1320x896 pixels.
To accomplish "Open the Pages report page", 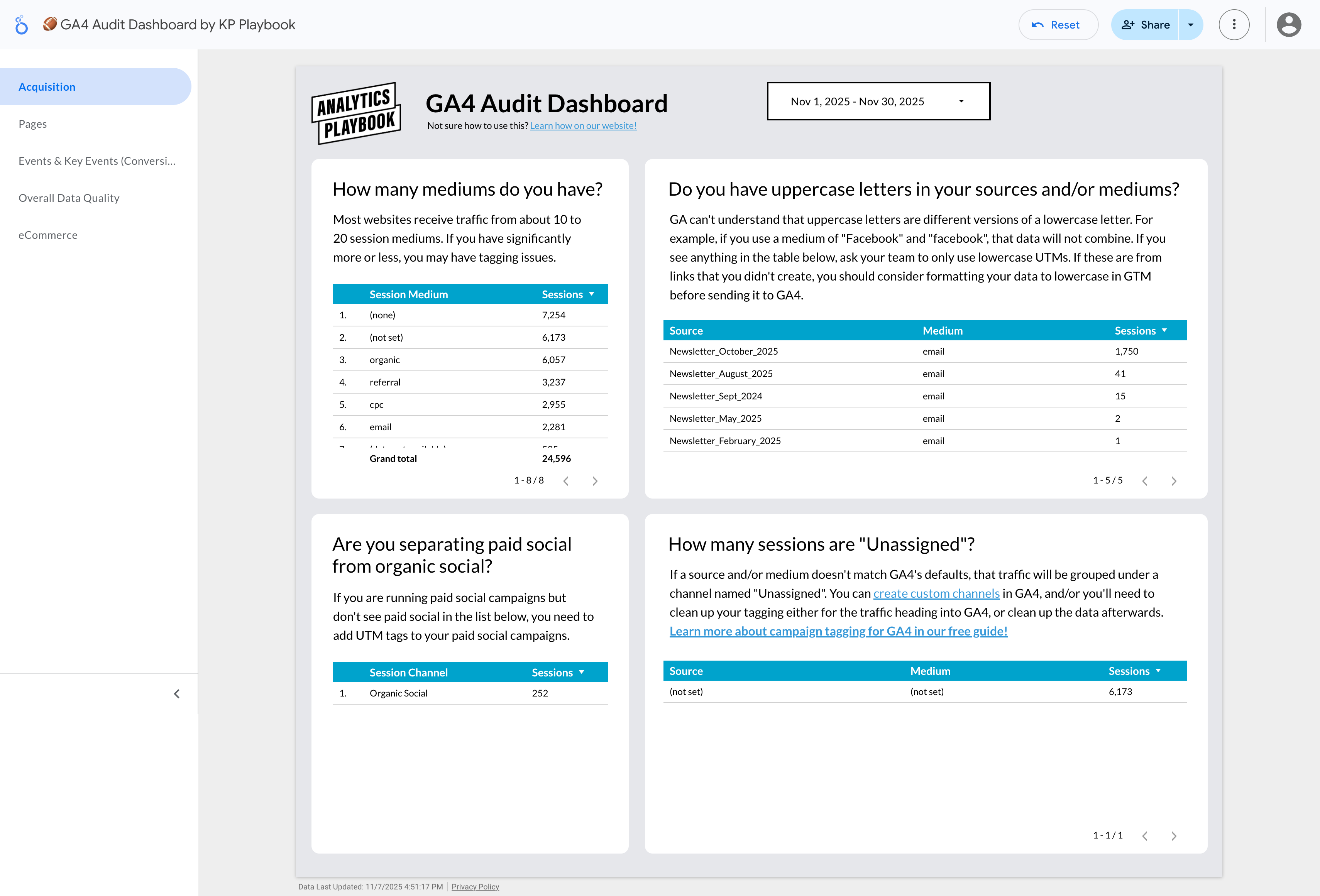I will (x=33, y=124).
